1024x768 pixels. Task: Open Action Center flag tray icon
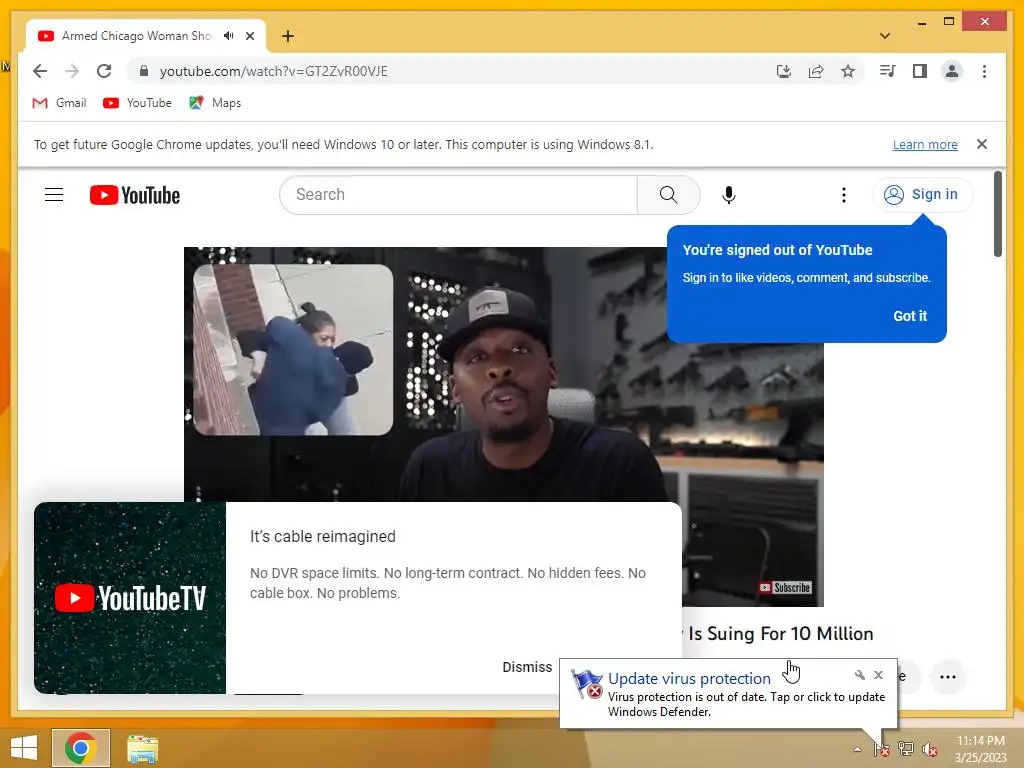(x=881, y=749)
